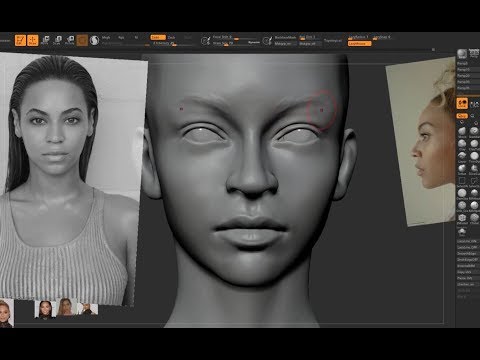
Task: Select the right brush in the grid's fourth row
Action: 474,169
